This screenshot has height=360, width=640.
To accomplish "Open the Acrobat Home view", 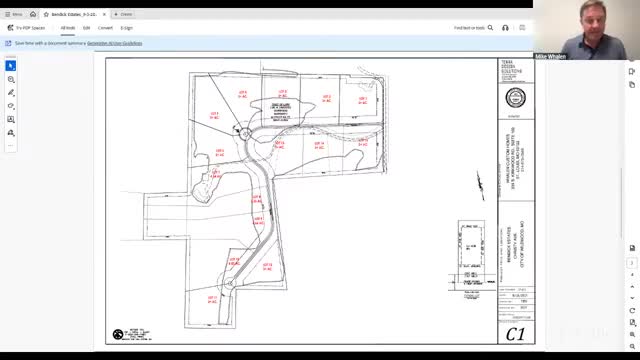I will (33, 14).
